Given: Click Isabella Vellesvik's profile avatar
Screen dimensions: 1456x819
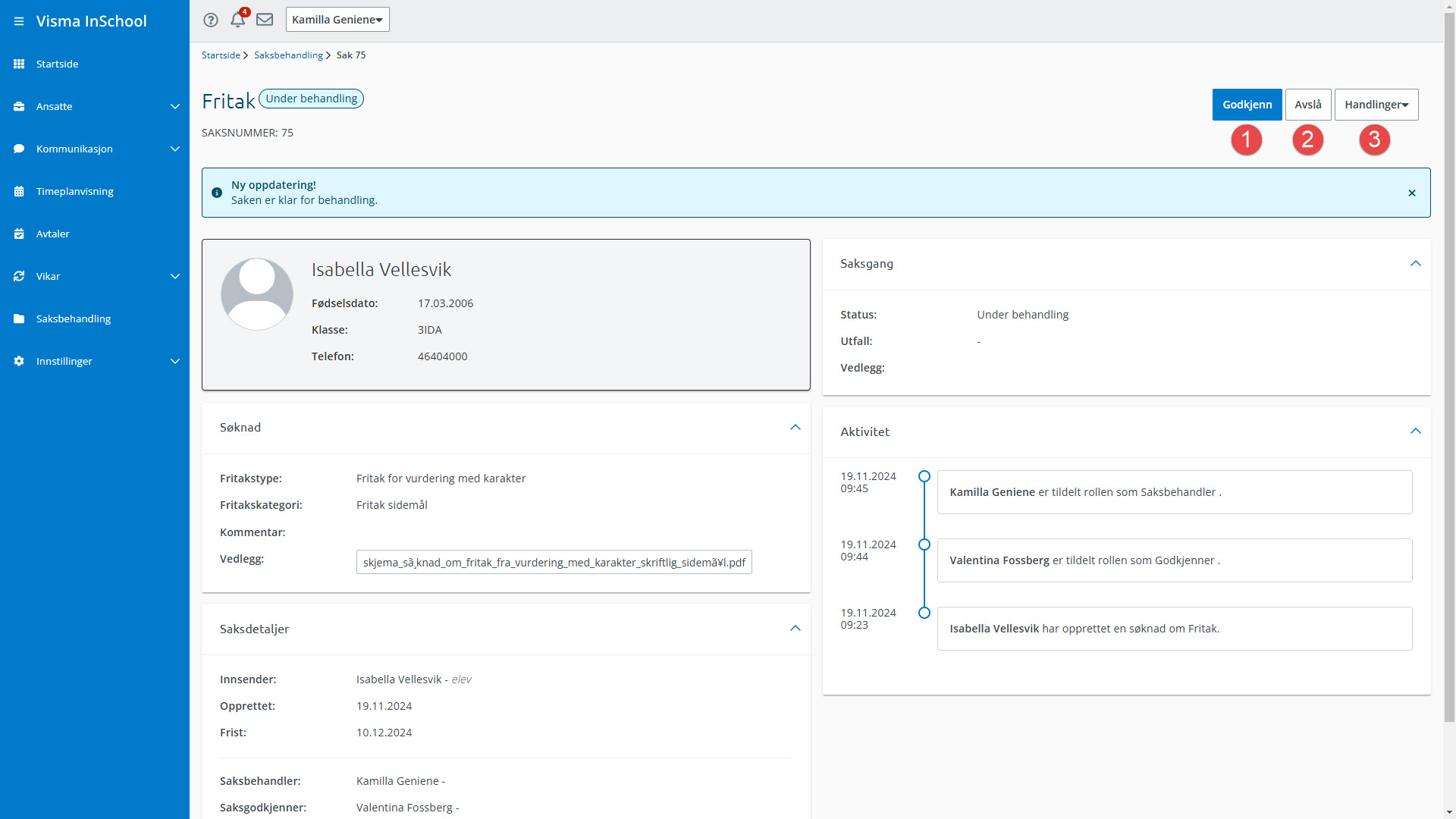Looking at the screenshot, I should [257, 294].
